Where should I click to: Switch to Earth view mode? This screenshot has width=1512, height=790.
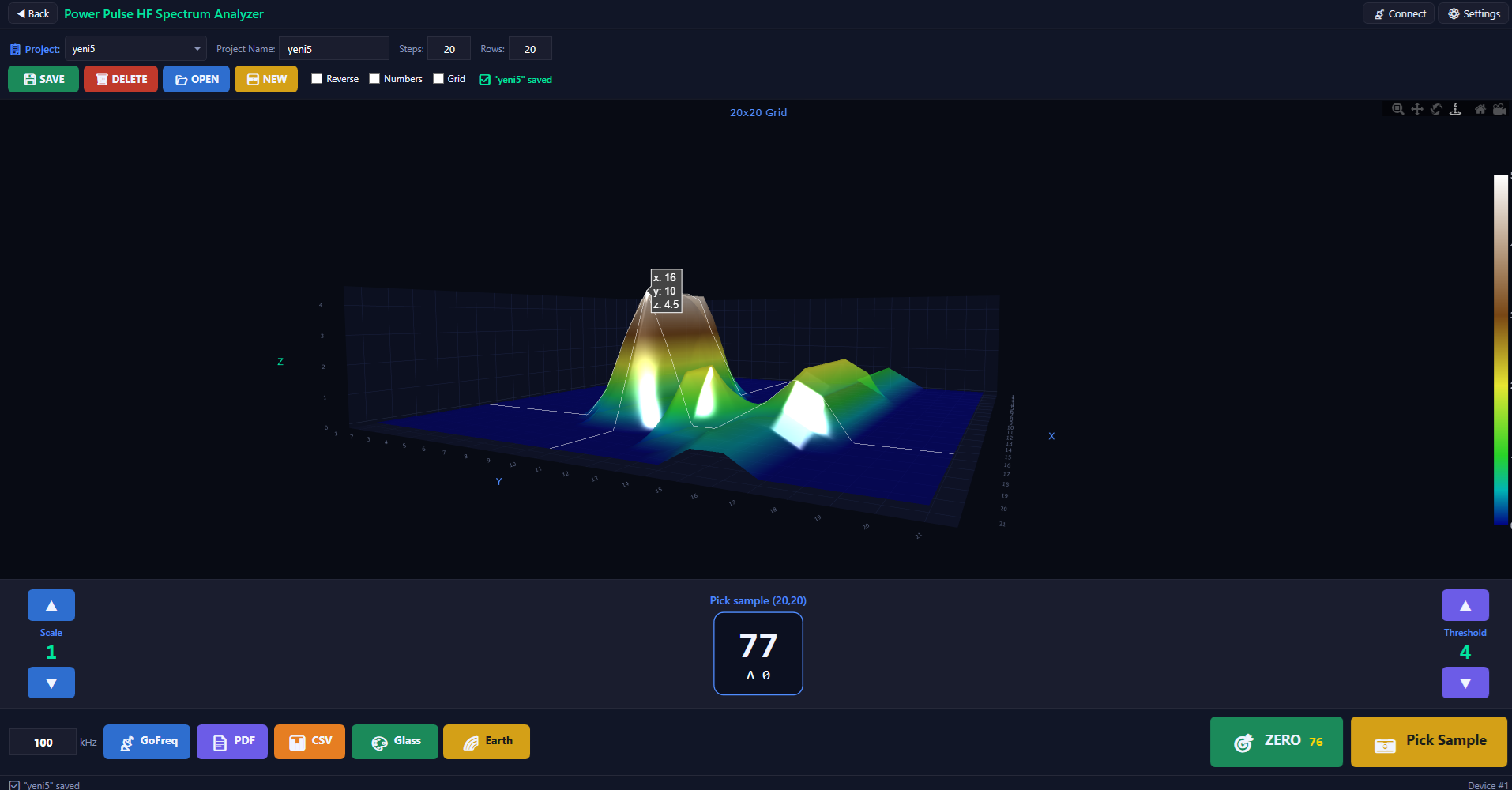pyautogui.click(x=487, y=742)
